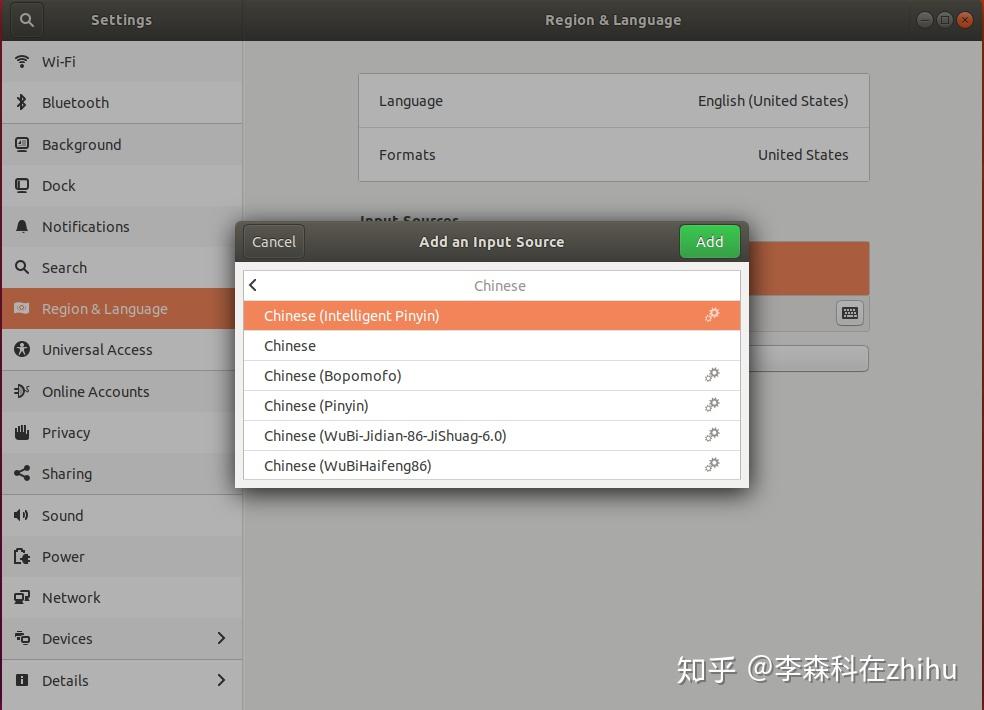Open Dock settings panel
The image size is (984, 710).
122,186
